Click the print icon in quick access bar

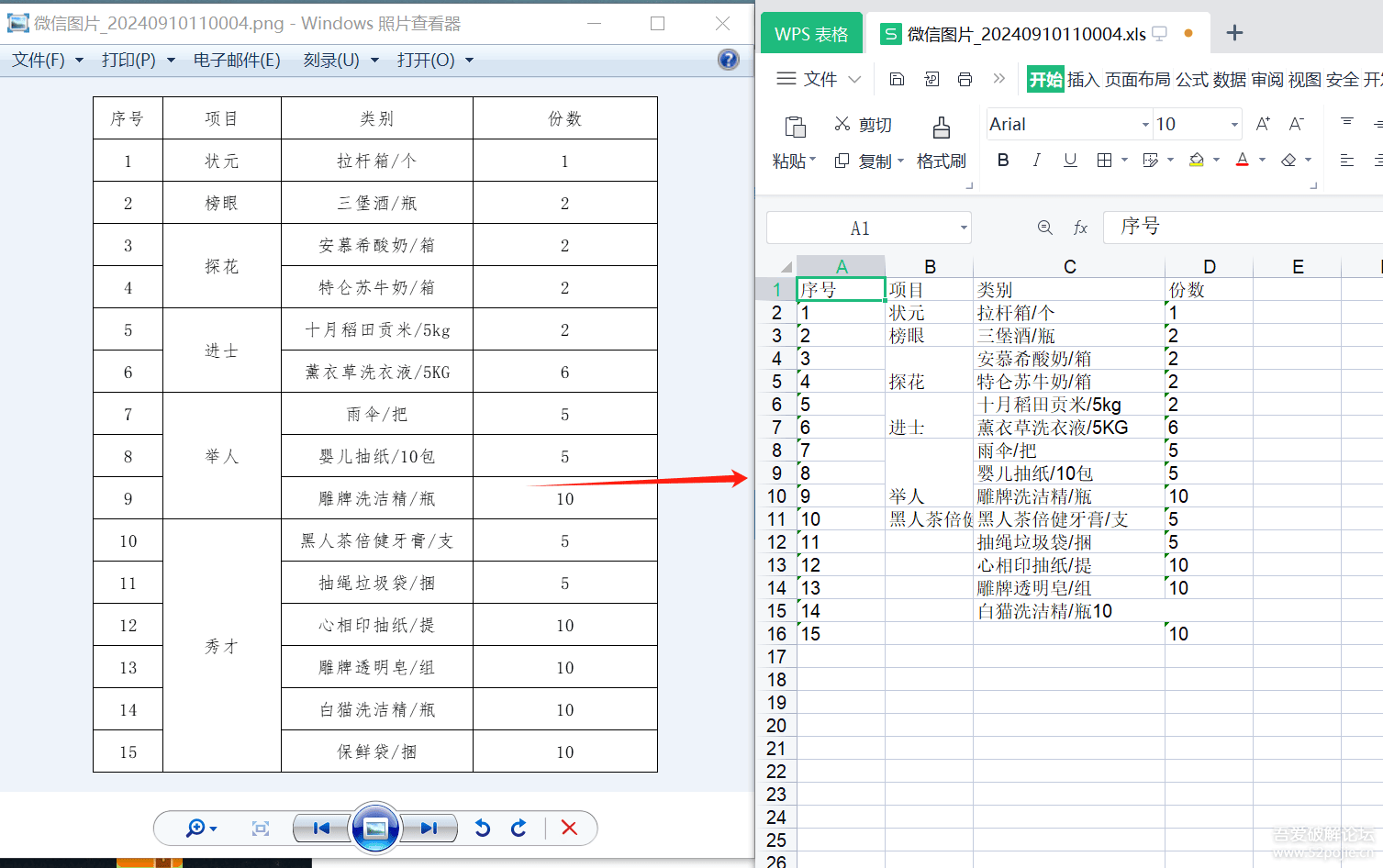pos(965,79)
